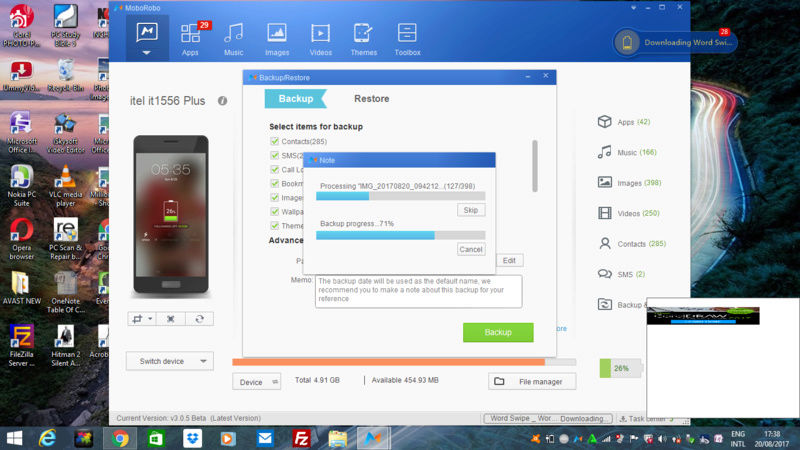800x450 pixels.
Task: Switch to the Backup tab
Action: point(295,98)
